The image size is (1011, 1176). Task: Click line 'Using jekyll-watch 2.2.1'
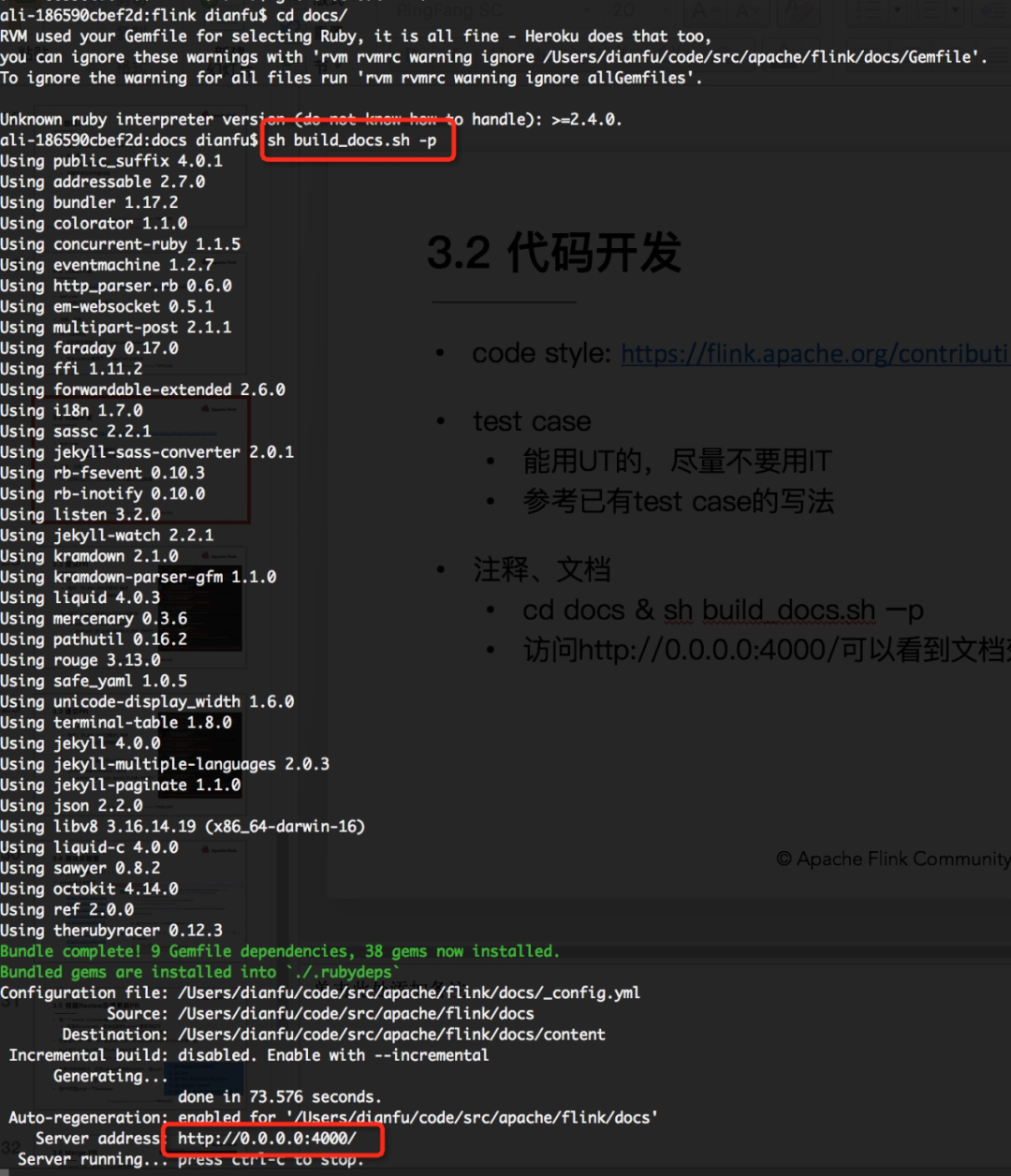coord(107,535)
